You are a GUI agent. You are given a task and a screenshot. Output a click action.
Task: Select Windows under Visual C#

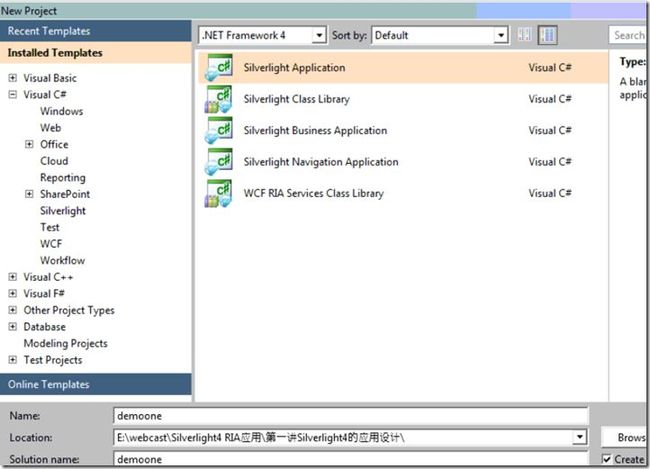pyautogui.click(x=62, y=111)
